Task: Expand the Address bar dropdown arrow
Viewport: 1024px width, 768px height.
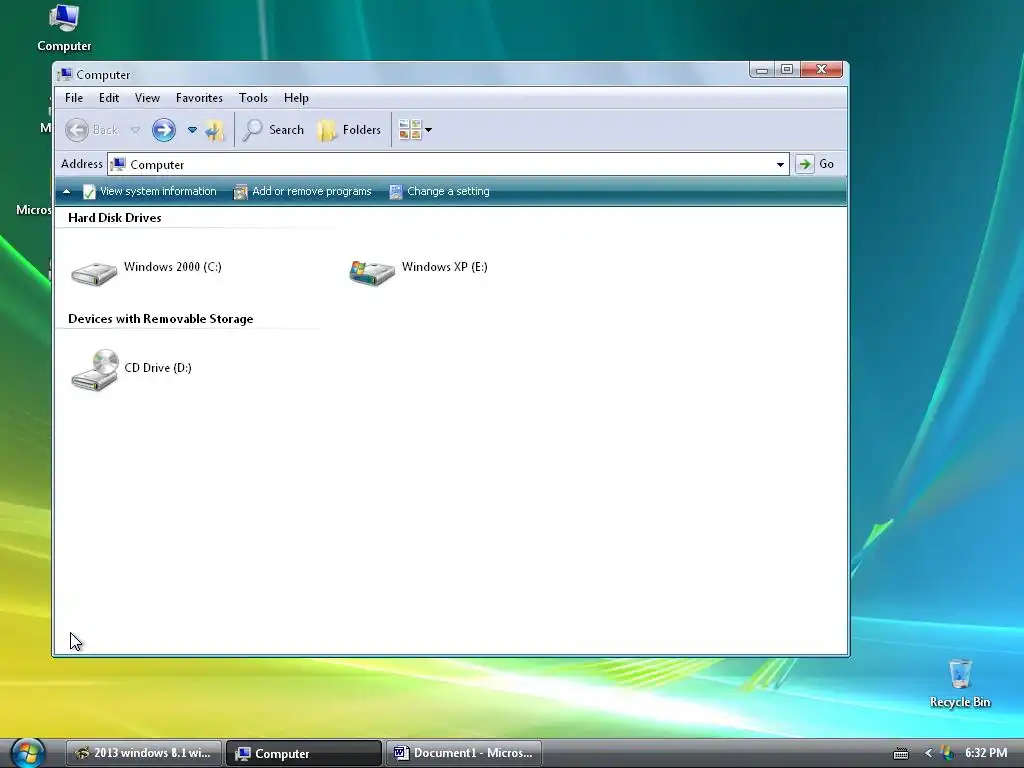Action: coord(780,165)
